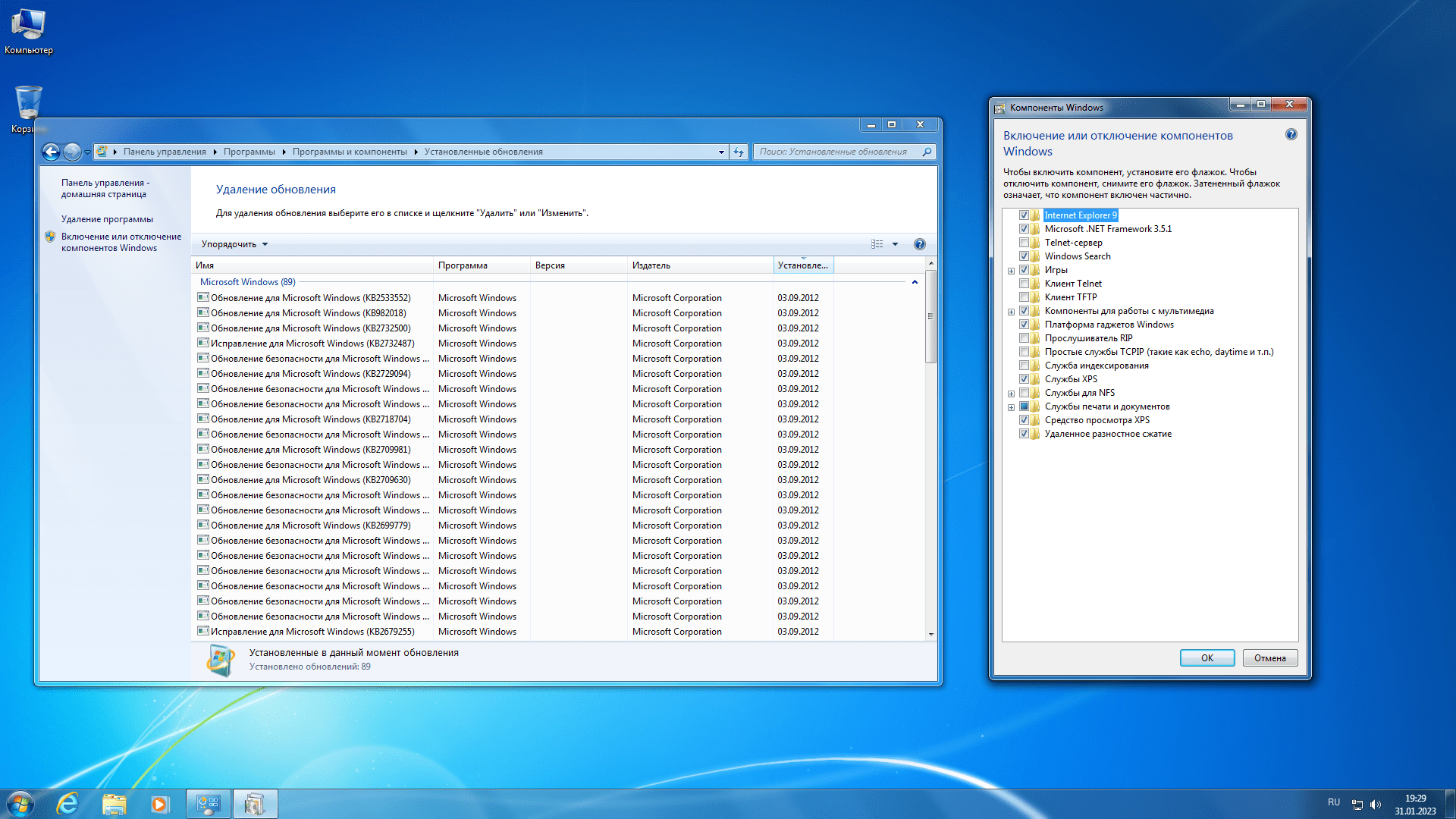Toggle the Службы XPS checkbox
This screenshot has height=819, width=1456.
coord(1024,379)
